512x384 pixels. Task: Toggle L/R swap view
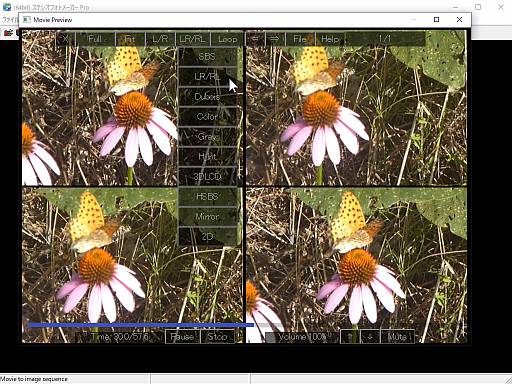(x=160, y=39)
